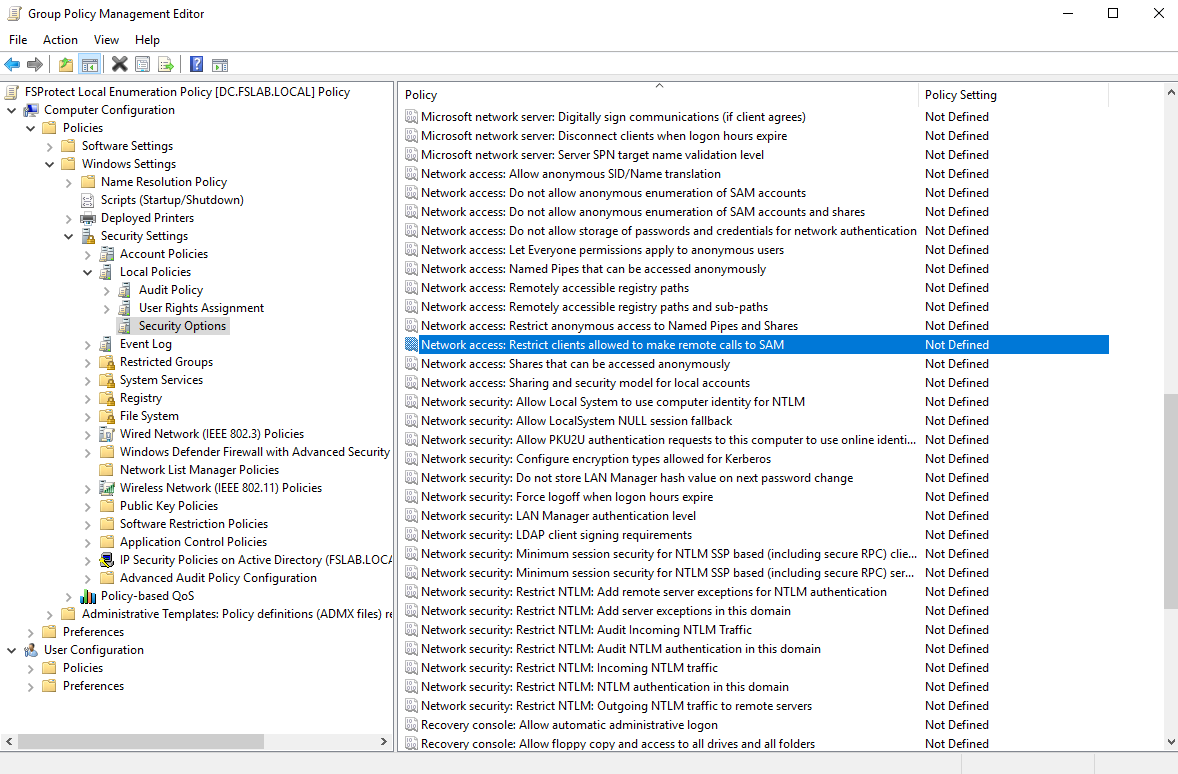Viewport: 1178px width, 774px height.
Task: Expand the Account Policies tree node
Action: (88, 254)
